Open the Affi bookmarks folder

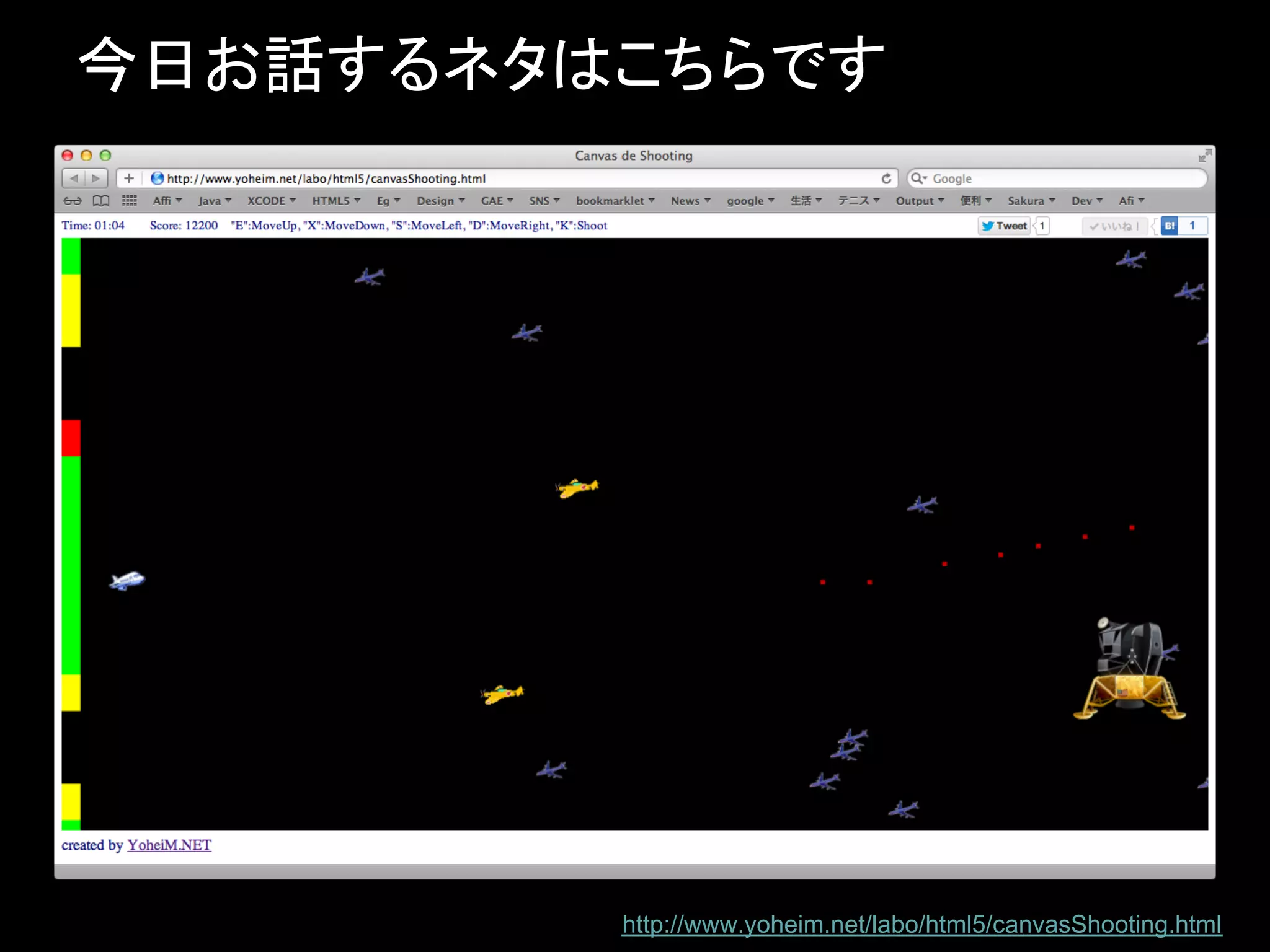click(x=167, y=201)
